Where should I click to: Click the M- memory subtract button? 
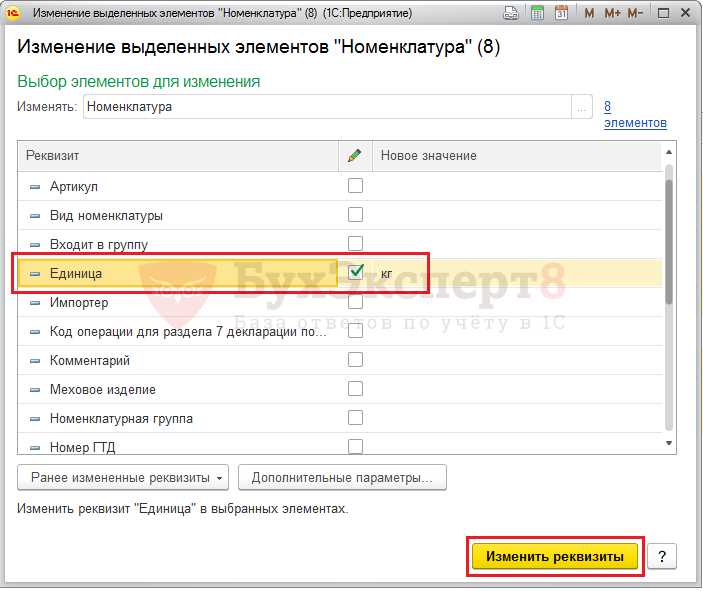coord(635,13)
